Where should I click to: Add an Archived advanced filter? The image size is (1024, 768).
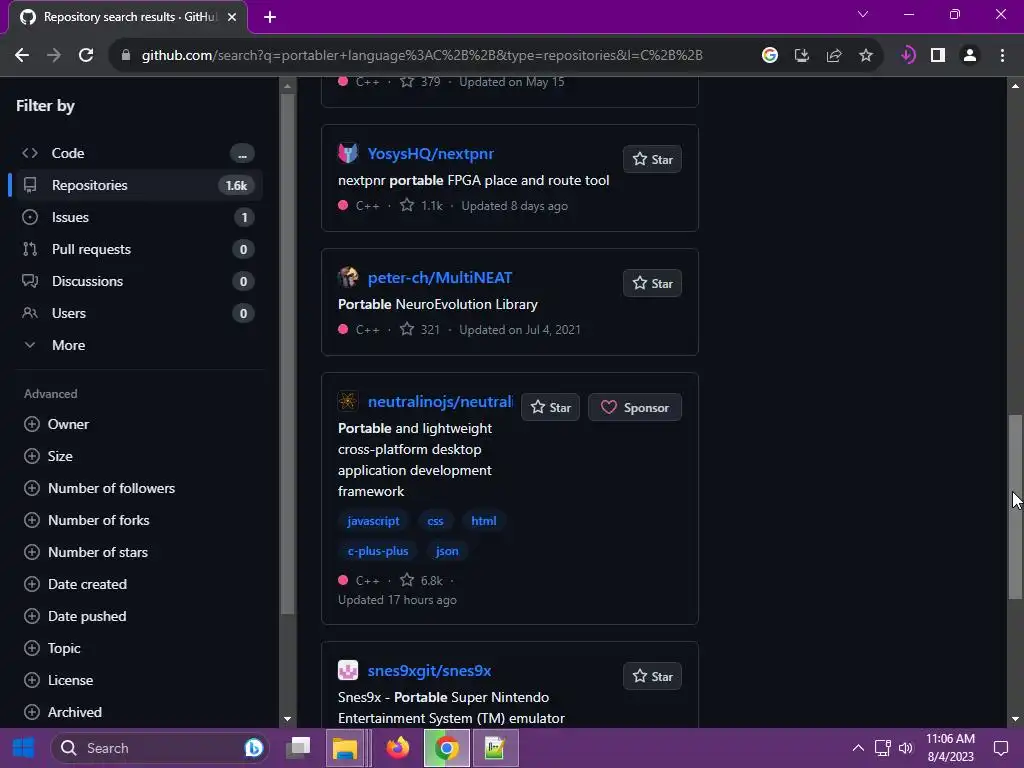(x=63, y=712)
